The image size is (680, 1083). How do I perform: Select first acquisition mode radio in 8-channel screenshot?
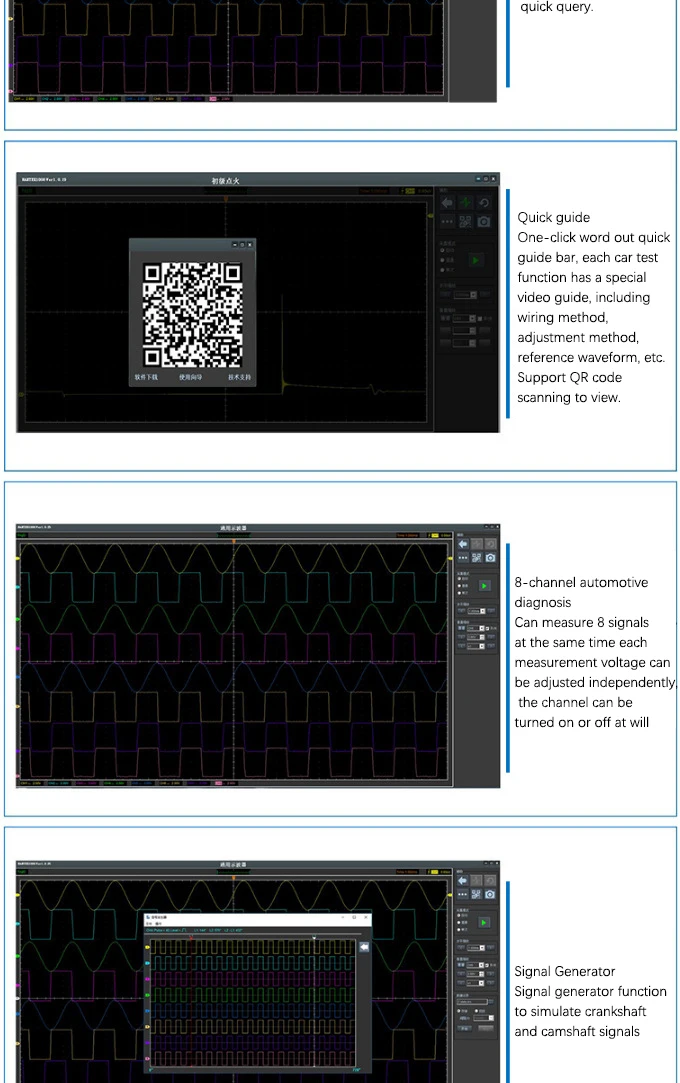459,579
